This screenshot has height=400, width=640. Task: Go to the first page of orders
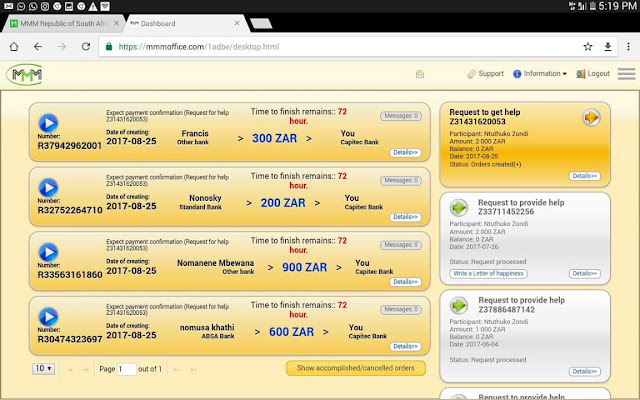(69, 369)
